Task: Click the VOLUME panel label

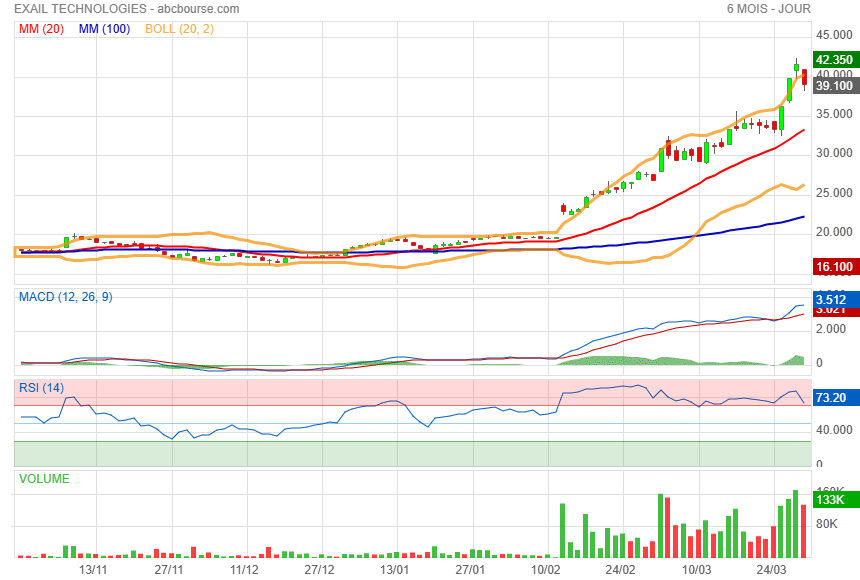Action: pyautogui.click(x=44, y=479)
